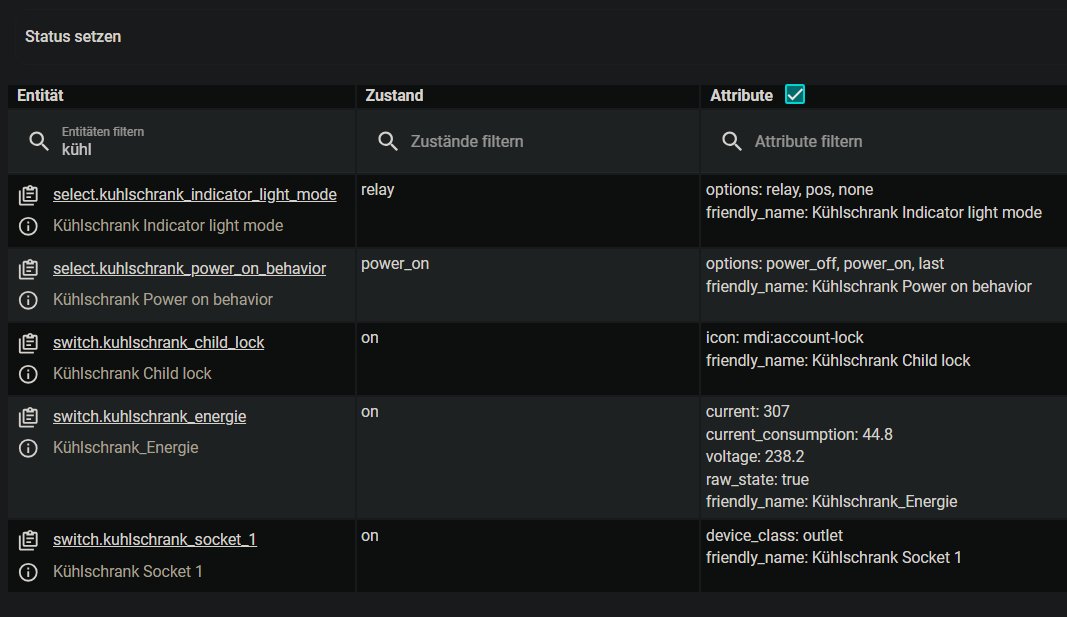Open info for Kühlschrank Socket 1
Image resolution: width=1067 pixels, height=617 pixels.
[x=29, y=572]
